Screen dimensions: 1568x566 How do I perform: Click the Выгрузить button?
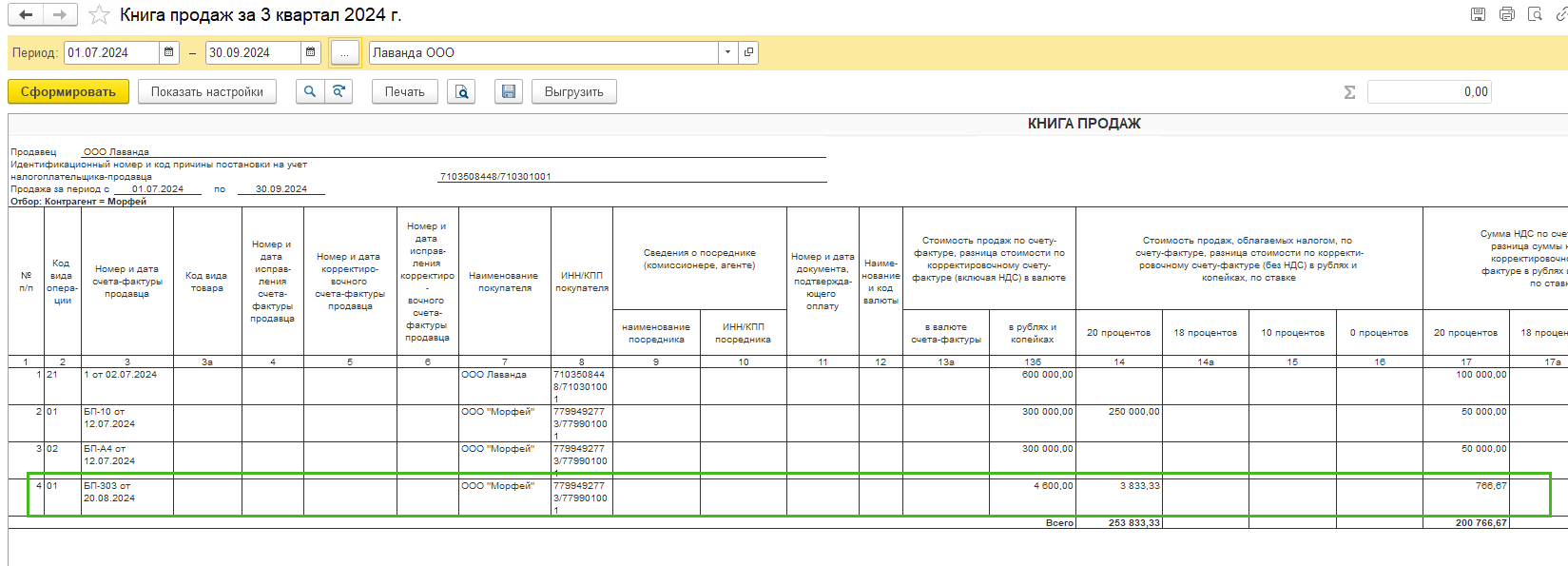[x=574, y=91]
